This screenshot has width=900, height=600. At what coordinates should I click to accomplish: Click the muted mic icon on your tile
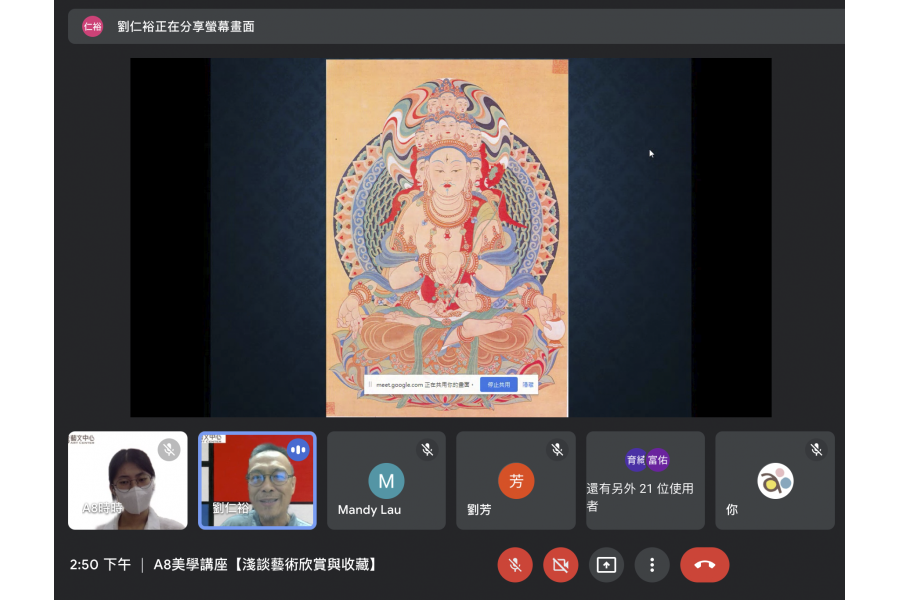[816, 450]
